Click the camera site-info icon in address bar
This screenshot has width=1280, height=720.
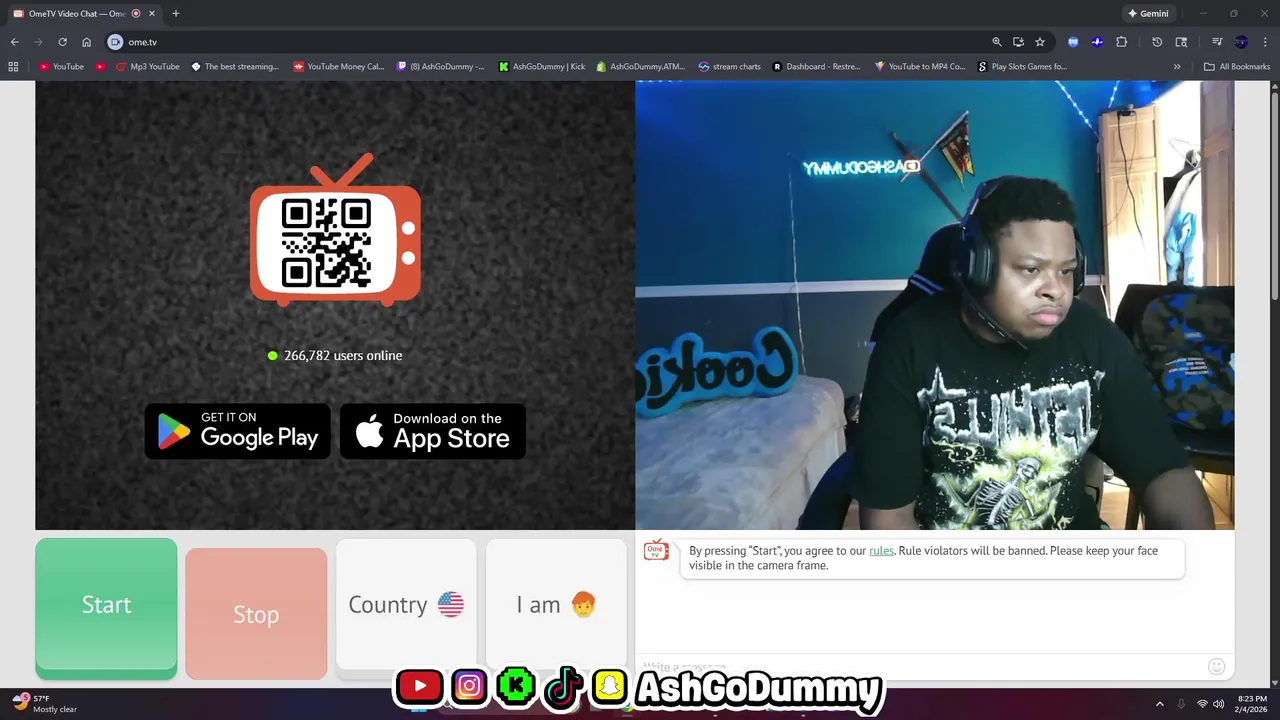[x=115, y=42]
